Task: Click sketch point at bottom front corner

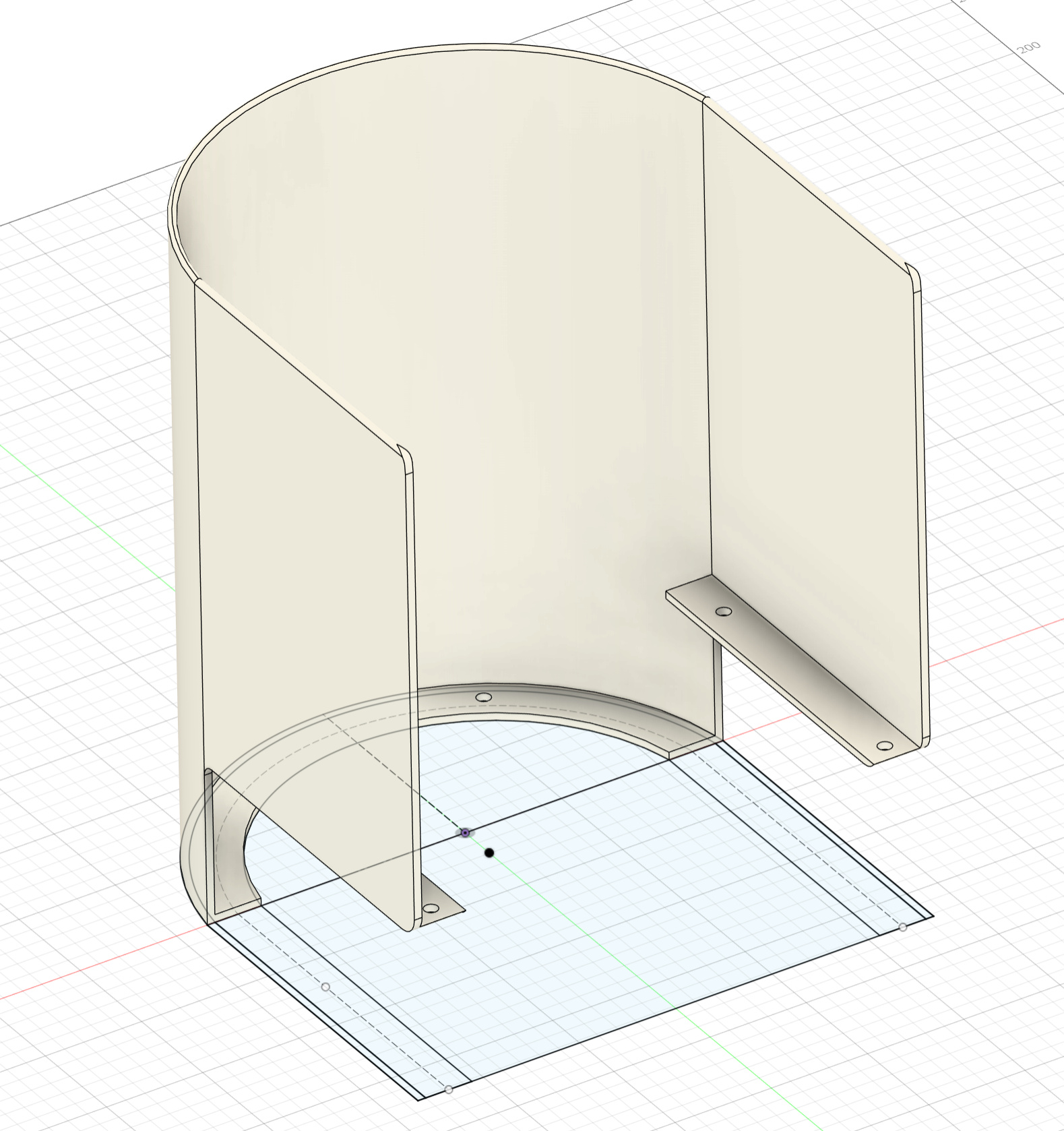Action: tap(449, 1089)
